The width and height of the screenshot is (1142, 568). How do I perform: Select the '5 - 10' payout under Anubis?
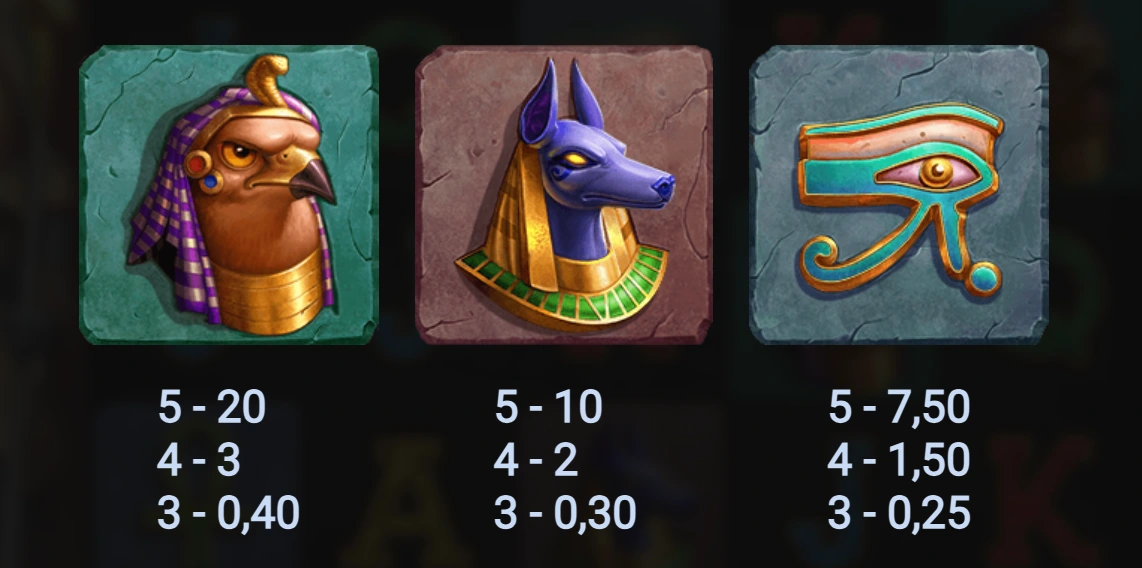pyautogui.click(x=548, y=407)
